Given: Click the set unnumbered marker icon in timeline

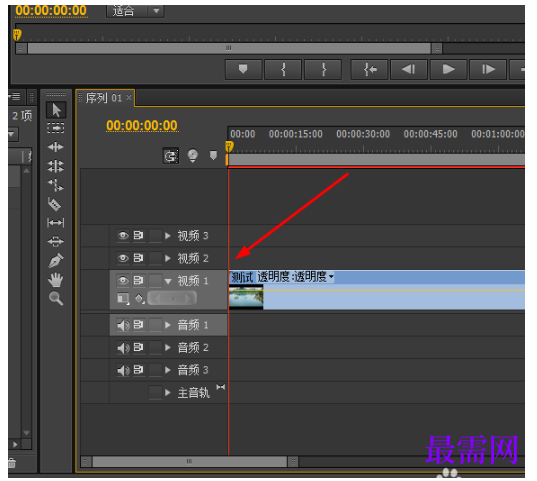Looking at the screenshot, I should pos(213,155).
